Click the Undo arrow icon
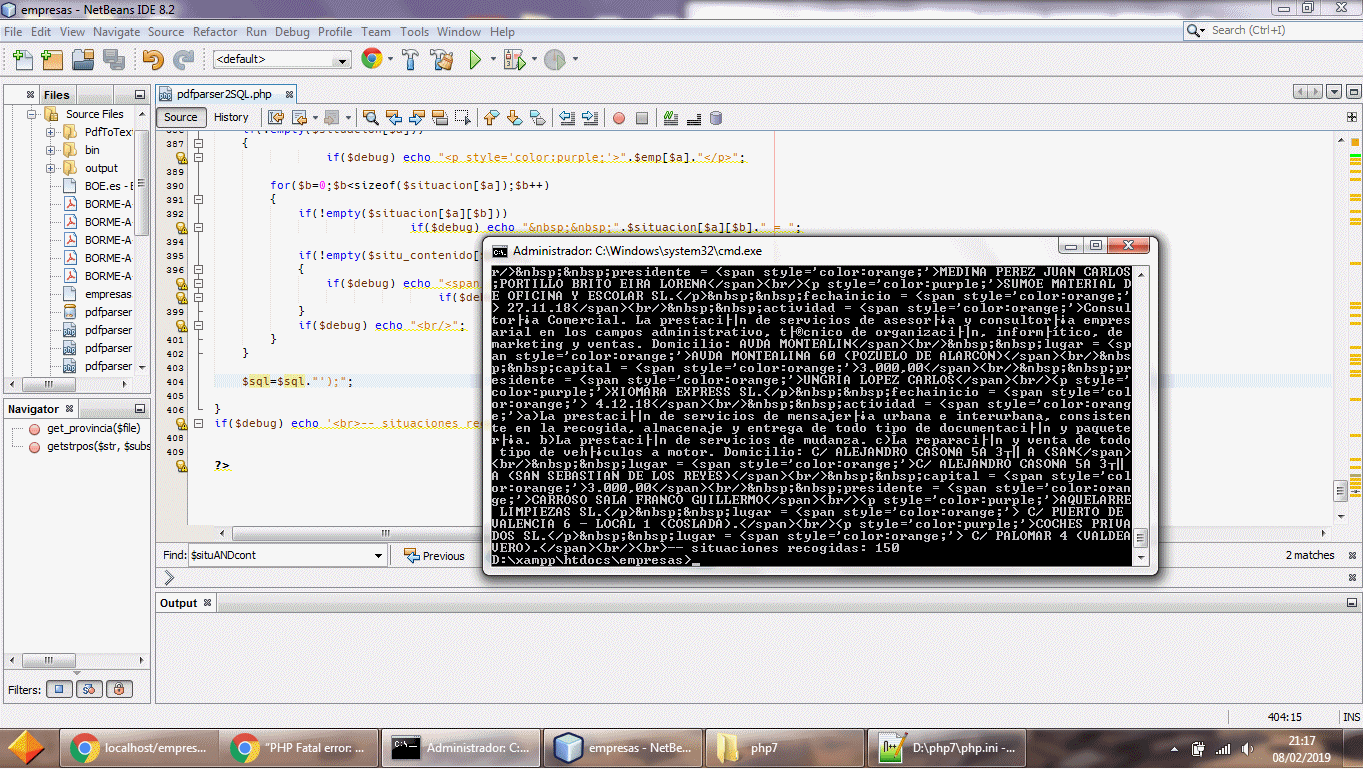 point(153,60)
